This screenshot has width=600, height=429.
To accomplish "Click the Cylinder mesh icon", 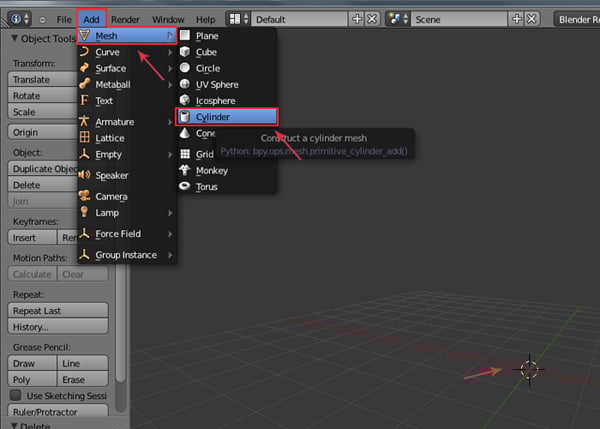I will [x=185, y=116].
